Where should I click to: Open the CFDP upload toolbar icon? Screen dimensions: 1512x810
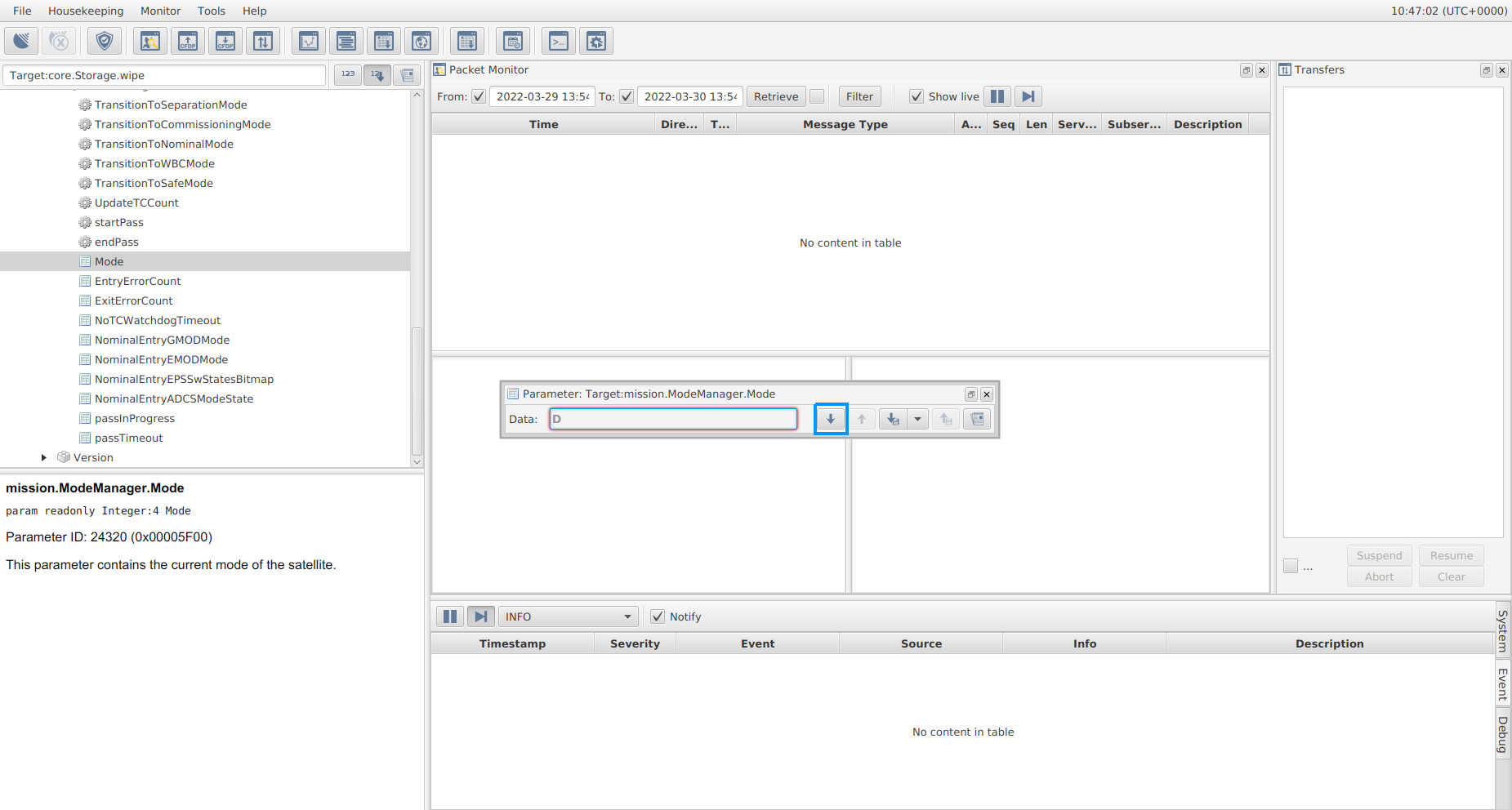[188, 41]
